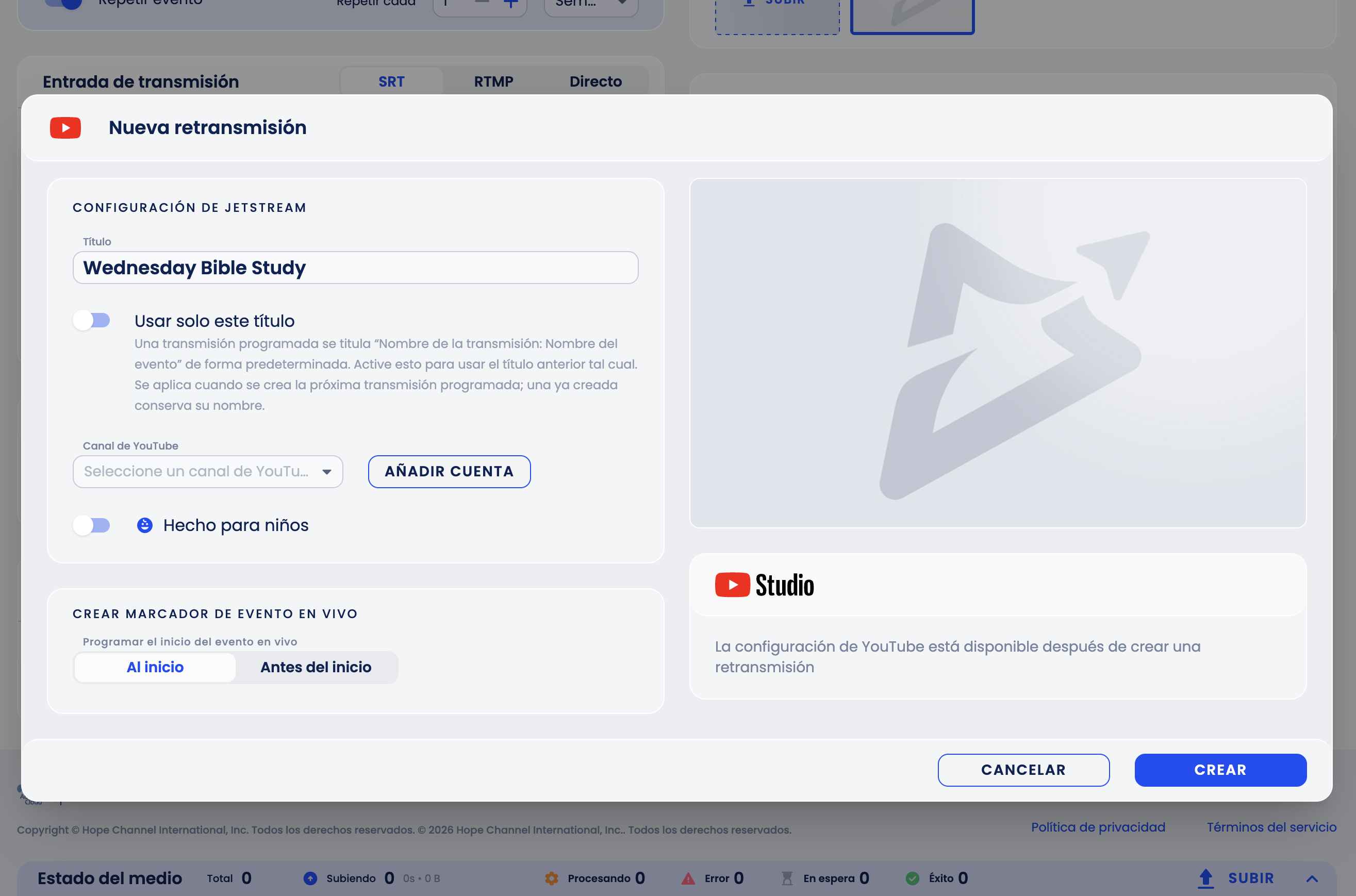Open Términos del servicio link

[1271, 827]
